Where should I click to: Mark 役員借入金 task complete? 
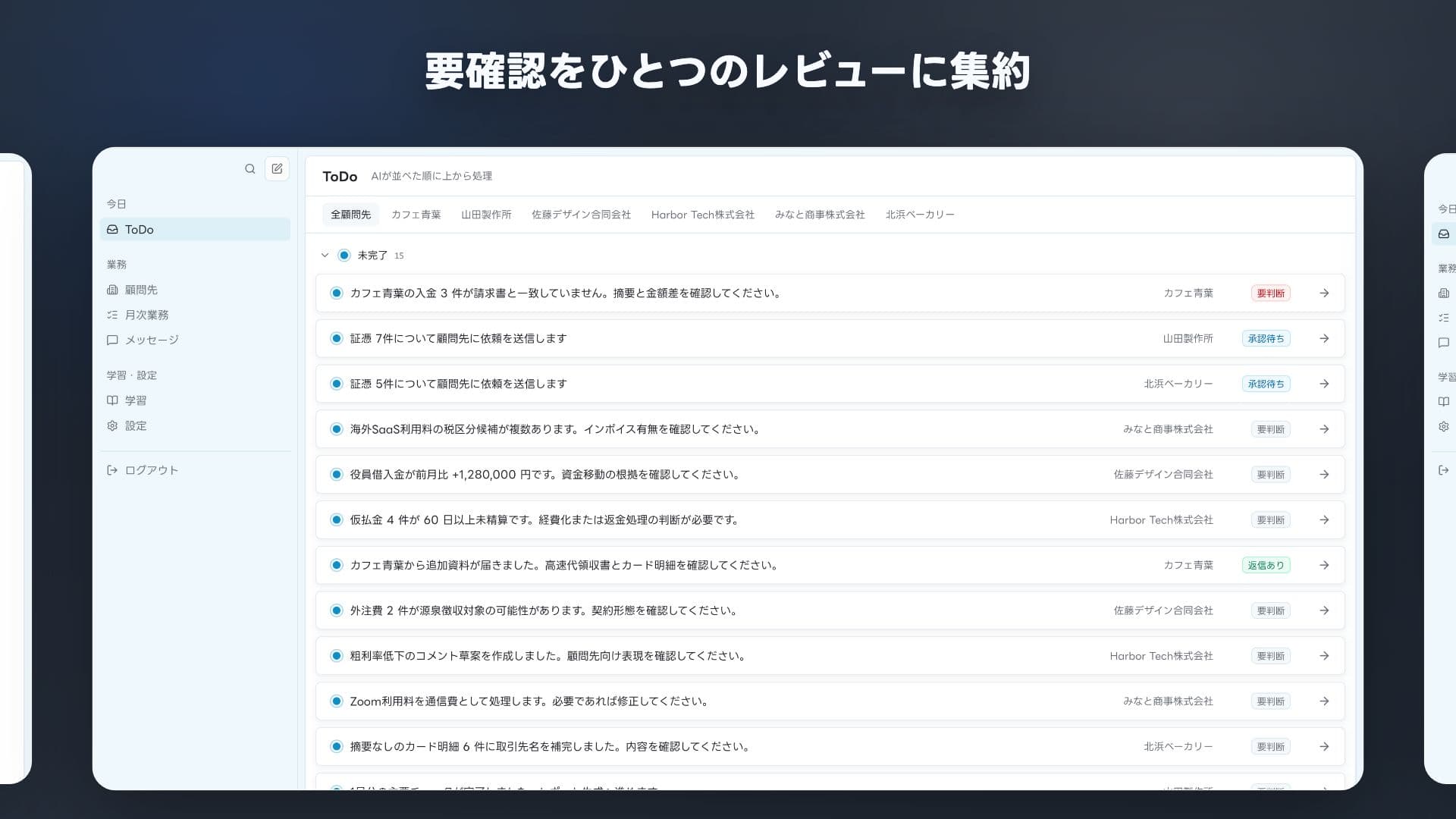(x=337, y=475)
